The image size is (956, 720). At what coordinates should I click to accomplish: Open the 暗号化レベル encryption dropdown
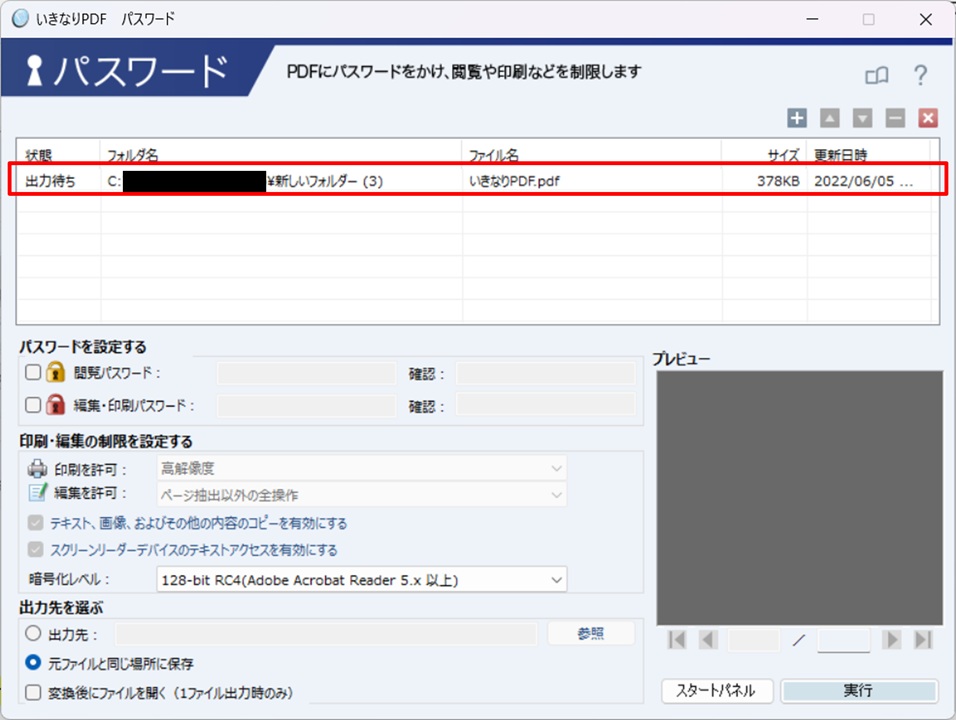(x=362, y=579)
